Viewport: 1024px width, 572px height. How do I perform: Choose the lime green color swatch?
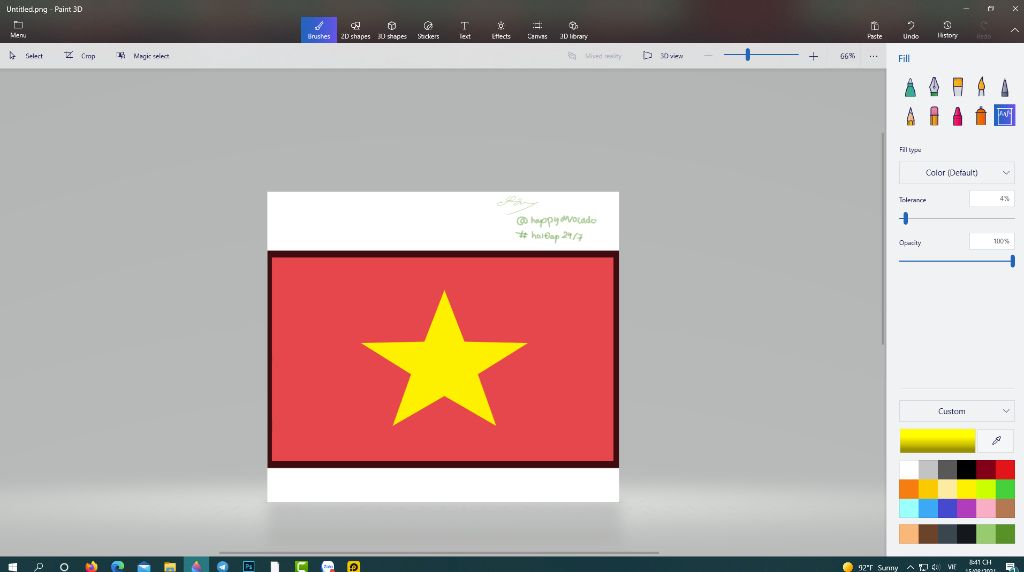(986, 488)
